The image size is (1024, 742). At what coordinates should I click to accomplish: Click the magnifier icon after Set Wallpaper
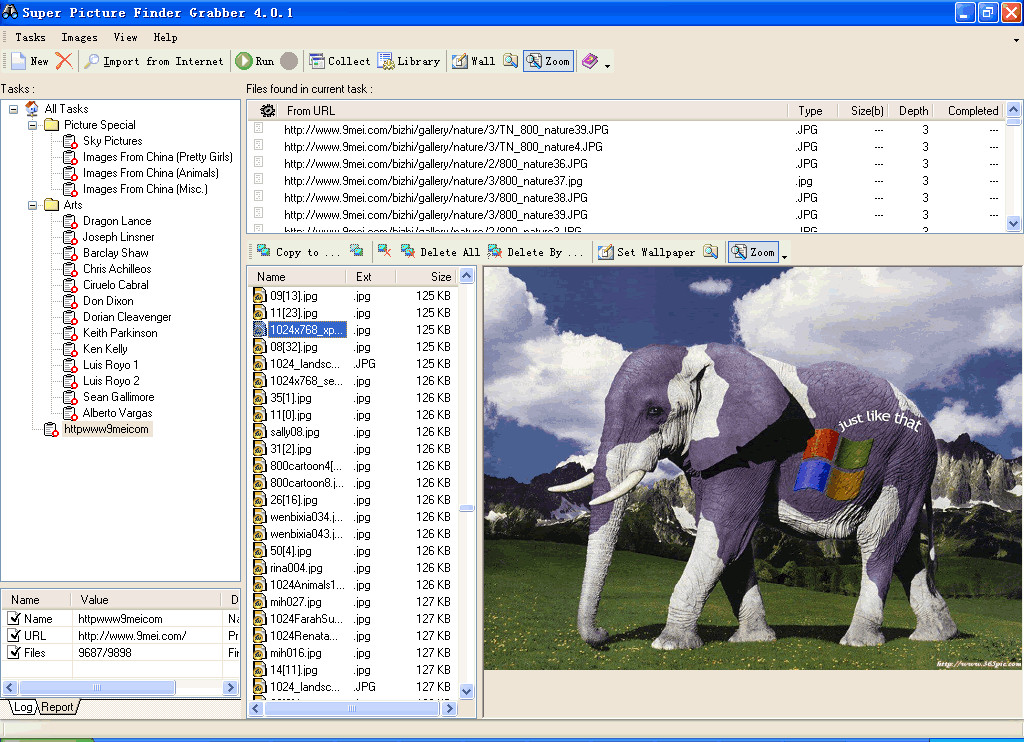click(711, 252)
